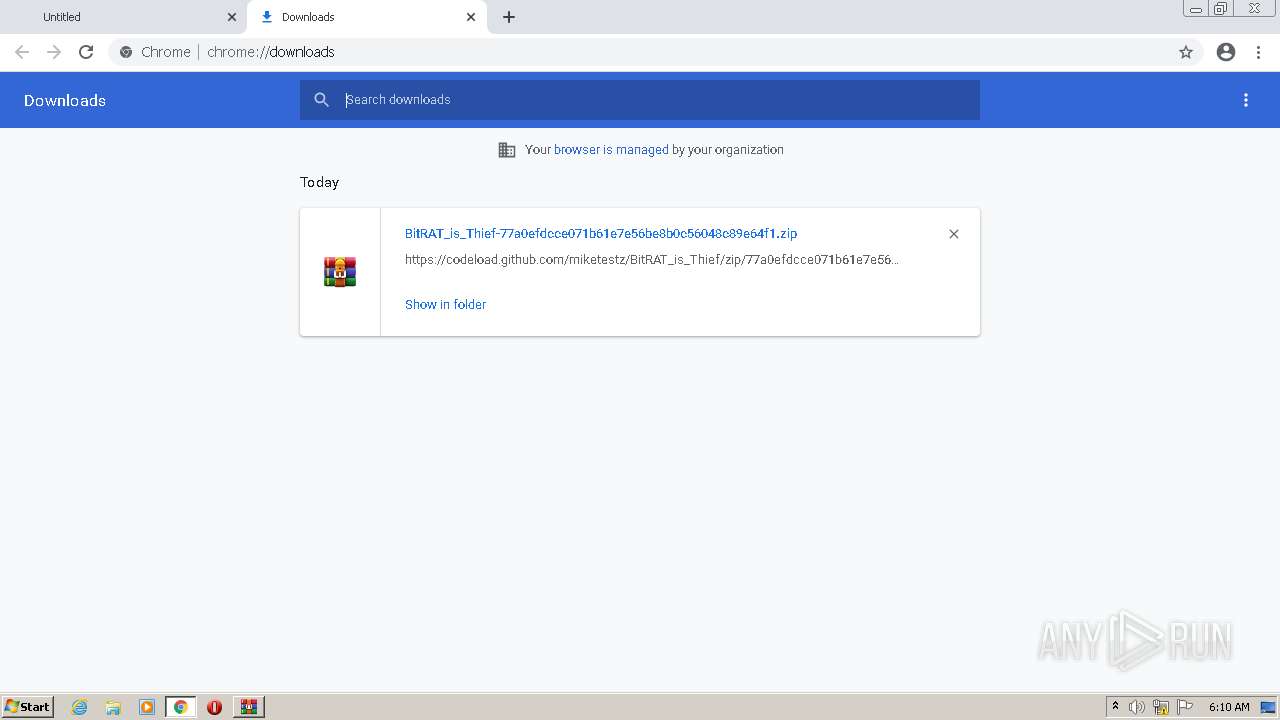
Task: Click the Chrome site info chip
Action: (x=155, y=52)
